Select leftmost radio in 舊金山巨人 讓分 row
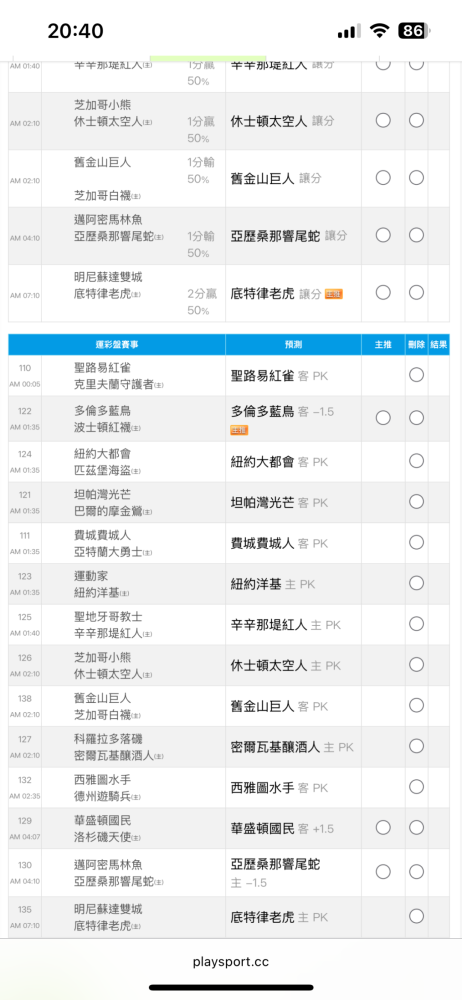The image size is (462, 1000). [x=383, y=178]
